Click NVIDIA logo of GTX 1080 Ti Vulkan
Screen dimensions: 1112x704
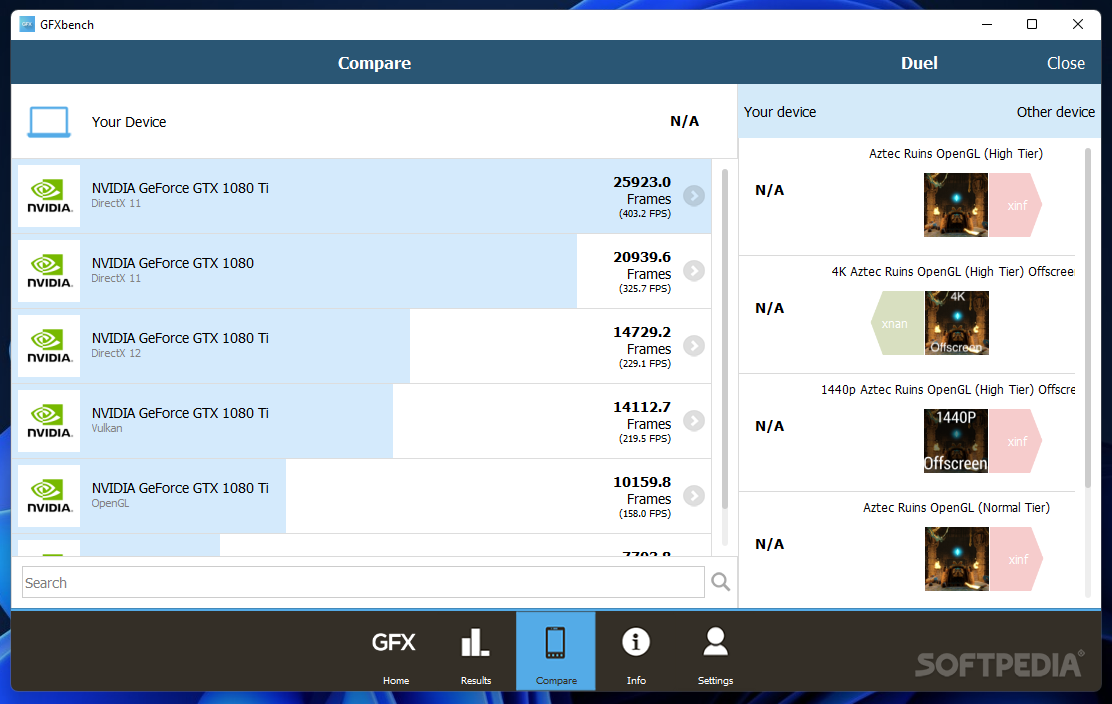[49, 421]
